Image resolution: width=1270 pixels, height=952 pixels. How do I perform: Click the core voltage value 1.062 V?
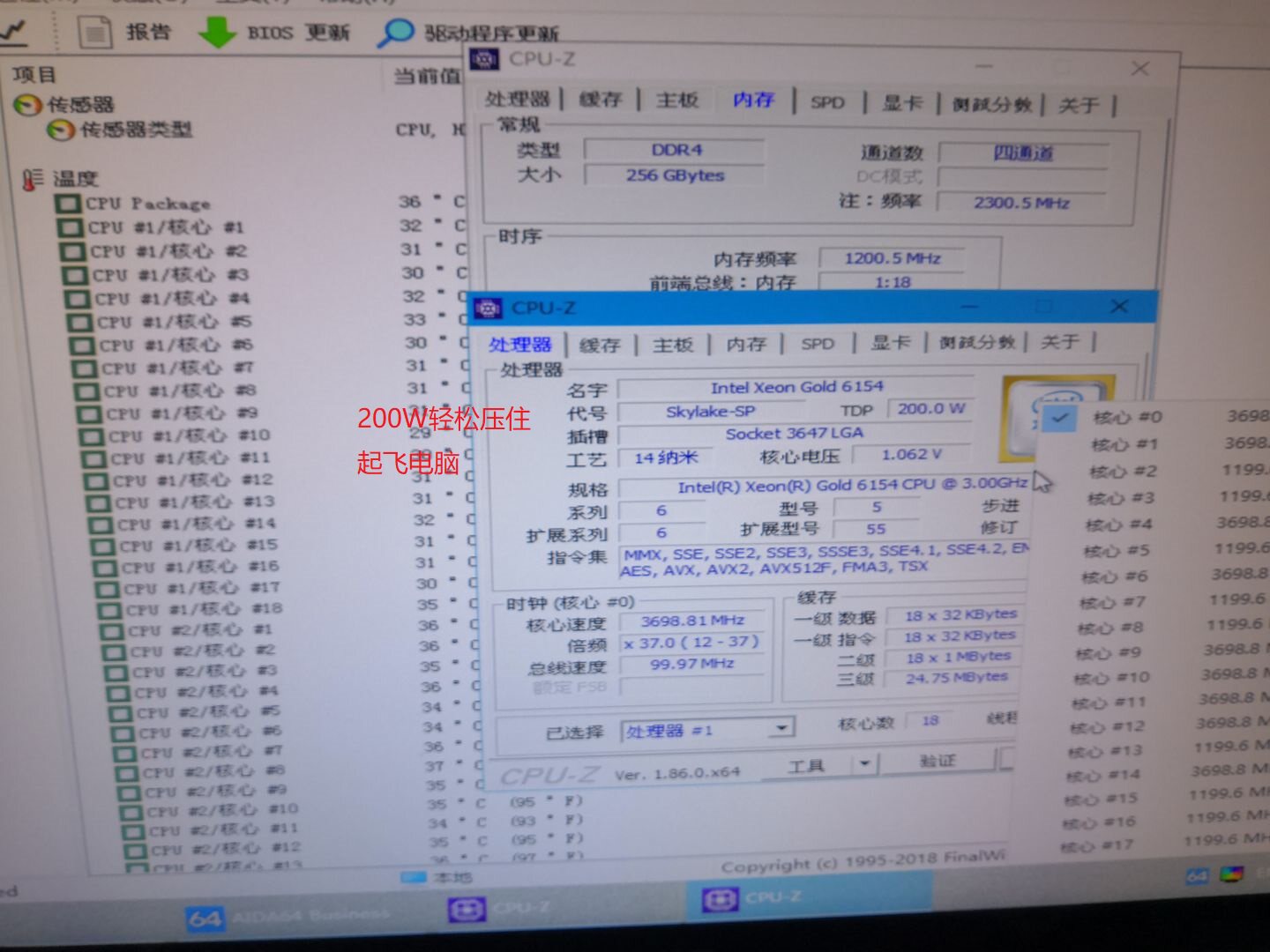(x=911, y=455)
